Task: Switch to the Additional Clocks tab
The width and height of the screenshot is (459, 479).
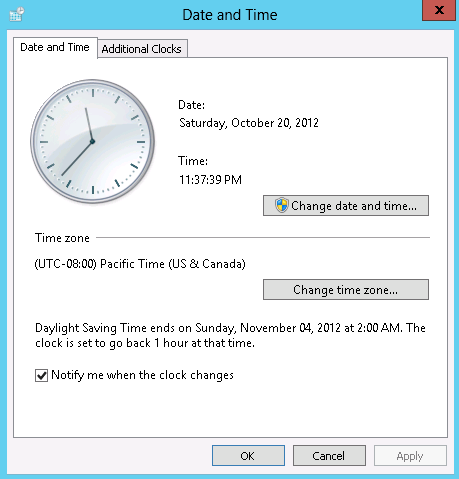Action: 142,49
